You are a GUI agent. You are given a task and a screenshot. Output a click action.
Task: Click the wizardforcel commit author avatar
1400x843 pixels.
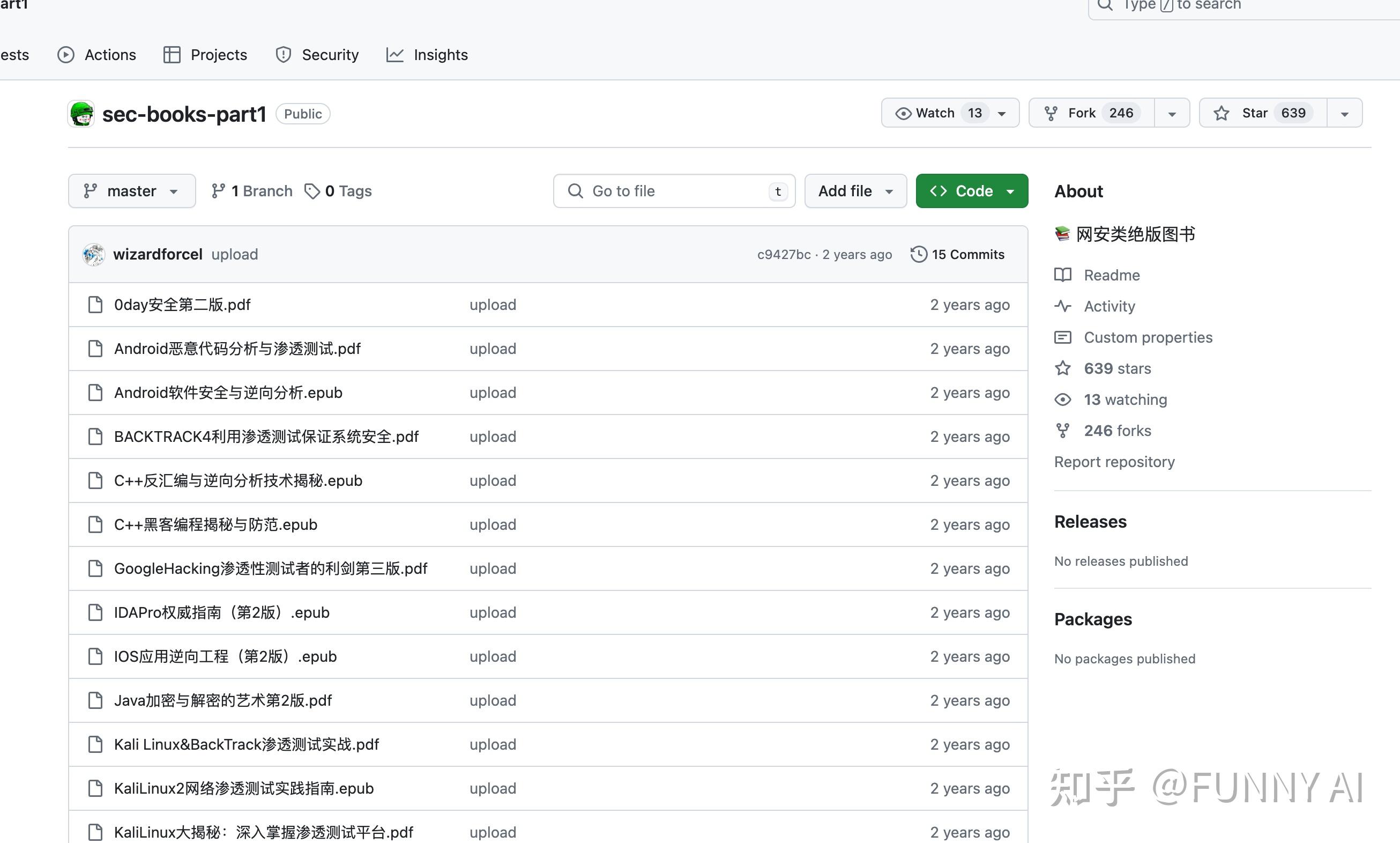click(x=94, y=255)
